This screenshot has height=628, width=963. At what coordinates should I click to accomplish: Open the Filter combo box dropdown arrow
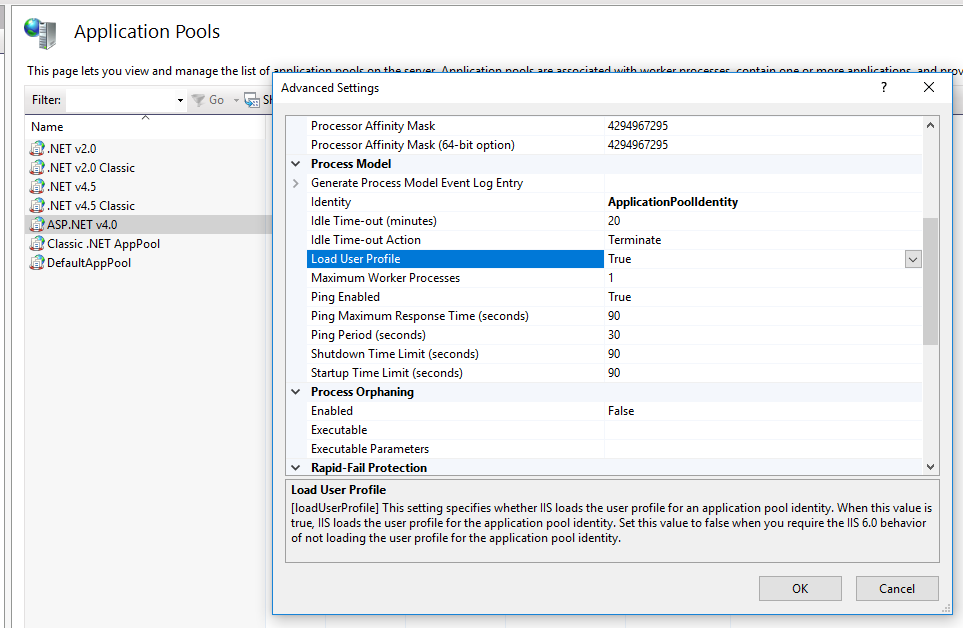[180, 100]
